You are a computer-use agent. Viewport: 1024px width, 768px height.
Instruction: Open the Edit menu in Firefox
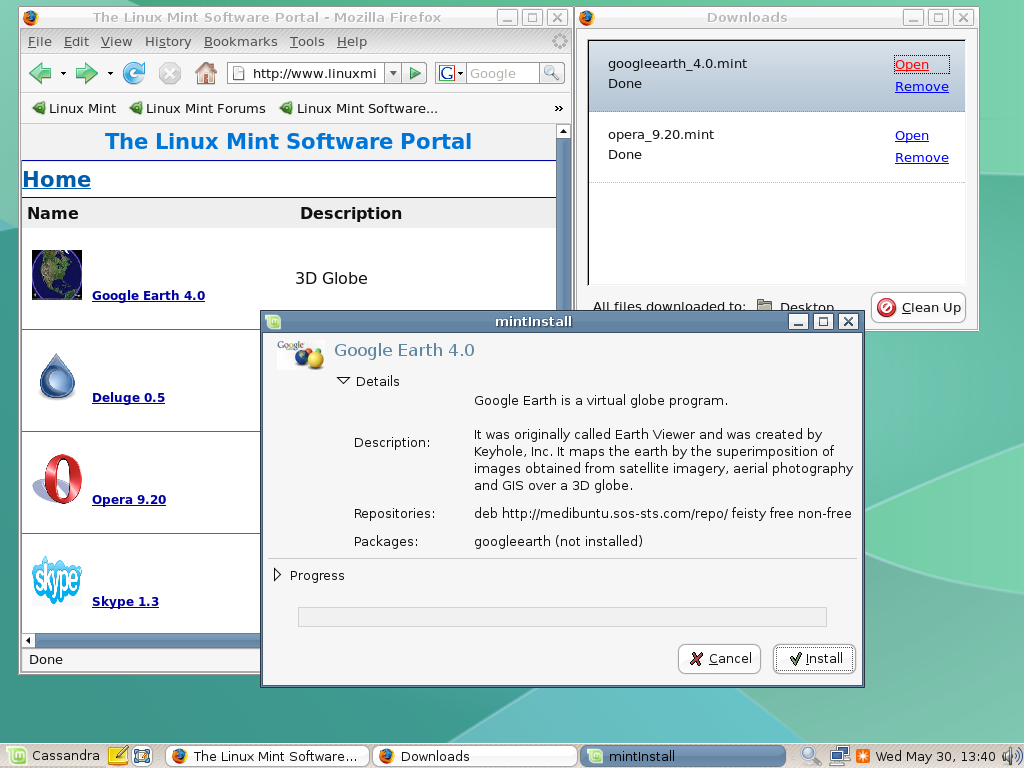point(76,42)
